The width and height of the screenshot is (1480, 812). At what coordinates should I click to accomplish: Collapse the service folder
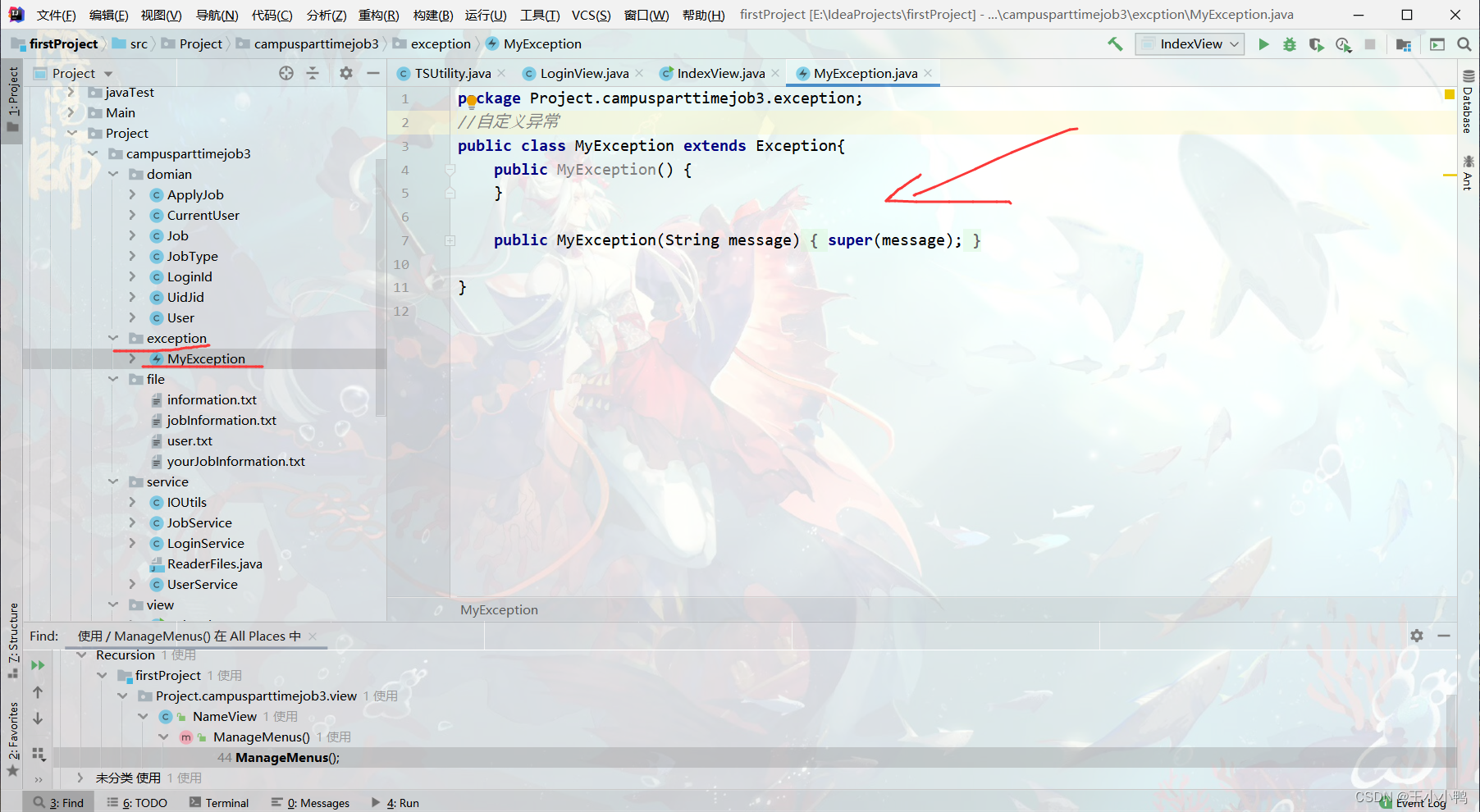click(113, 481)
